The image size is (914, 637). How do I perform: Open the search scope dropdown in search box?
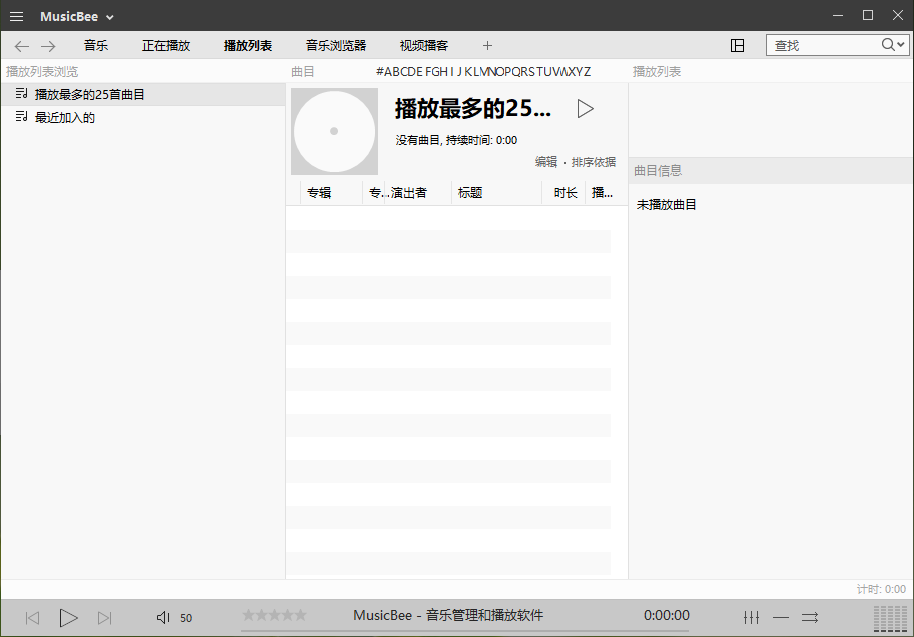(x=899, y=45)
